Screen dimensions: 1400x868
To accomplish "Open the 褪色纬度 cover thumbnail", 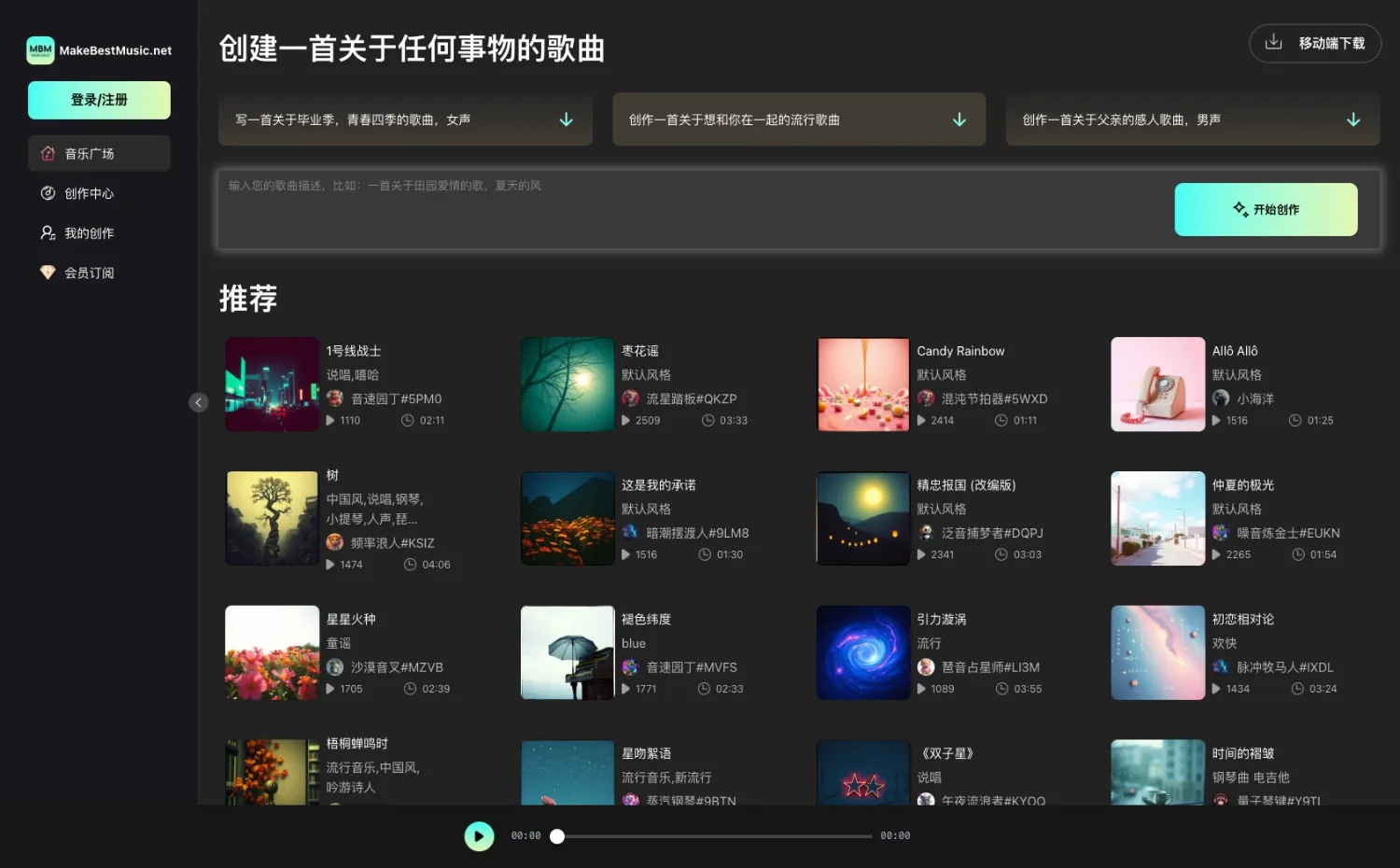I will (x=567, y=652).
